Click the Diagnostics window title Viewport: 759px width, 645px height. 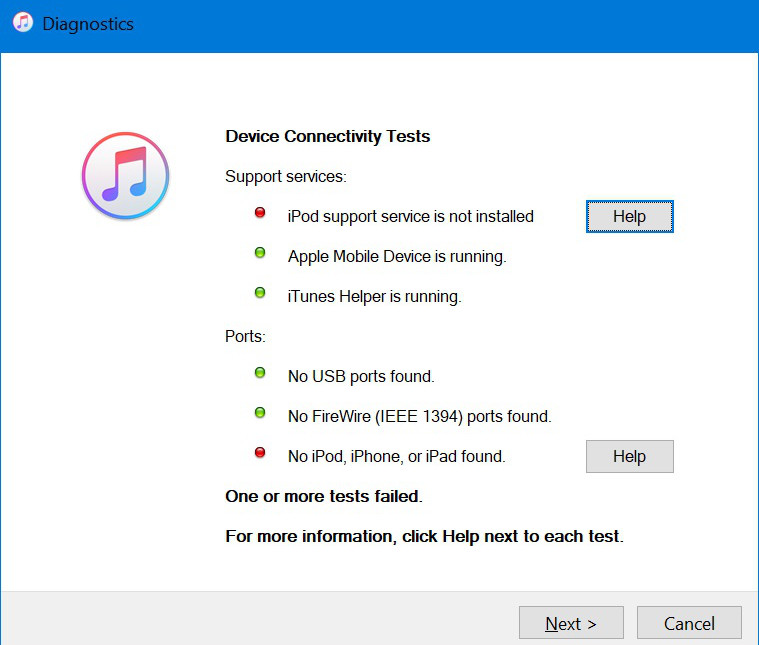point(88,24)
